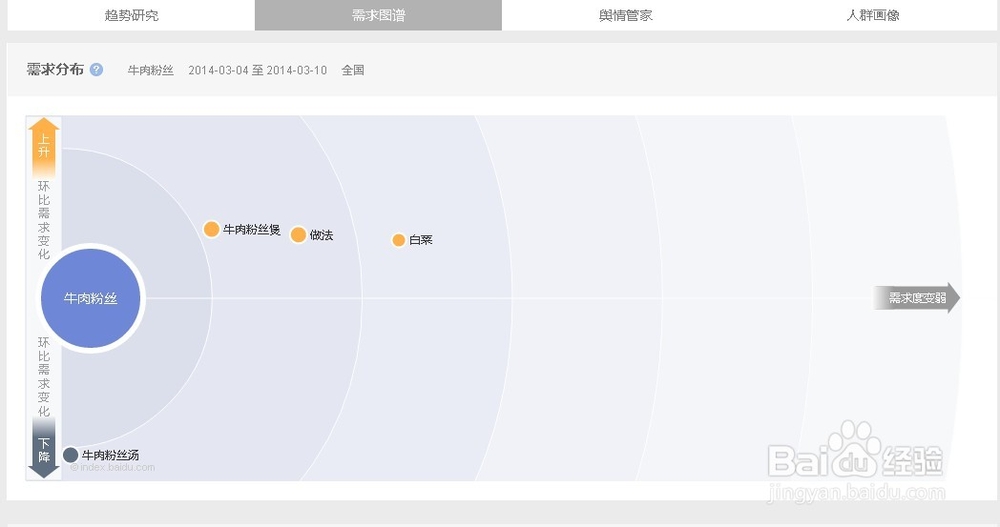This screenshot has height=527, width=1000.
Task: Select the 需求图谱 tab
Action: tap(378, 15)
